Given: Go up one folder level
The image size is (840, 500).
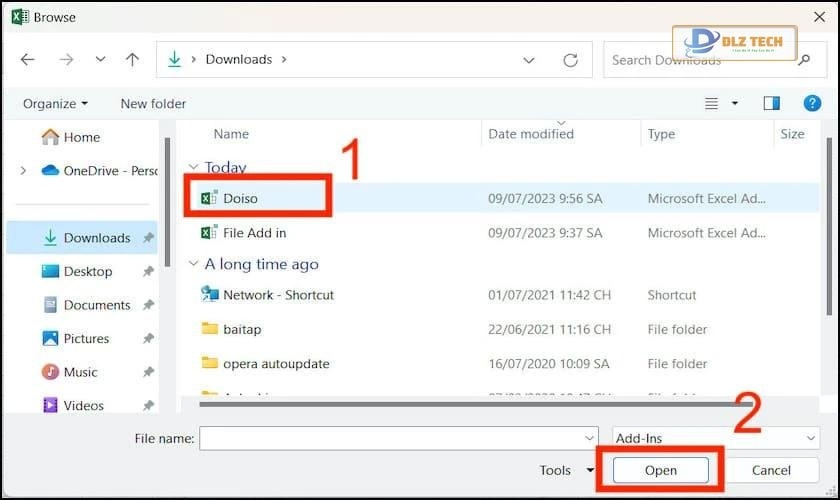Looking at the screenshot, I should click(132, 59).
